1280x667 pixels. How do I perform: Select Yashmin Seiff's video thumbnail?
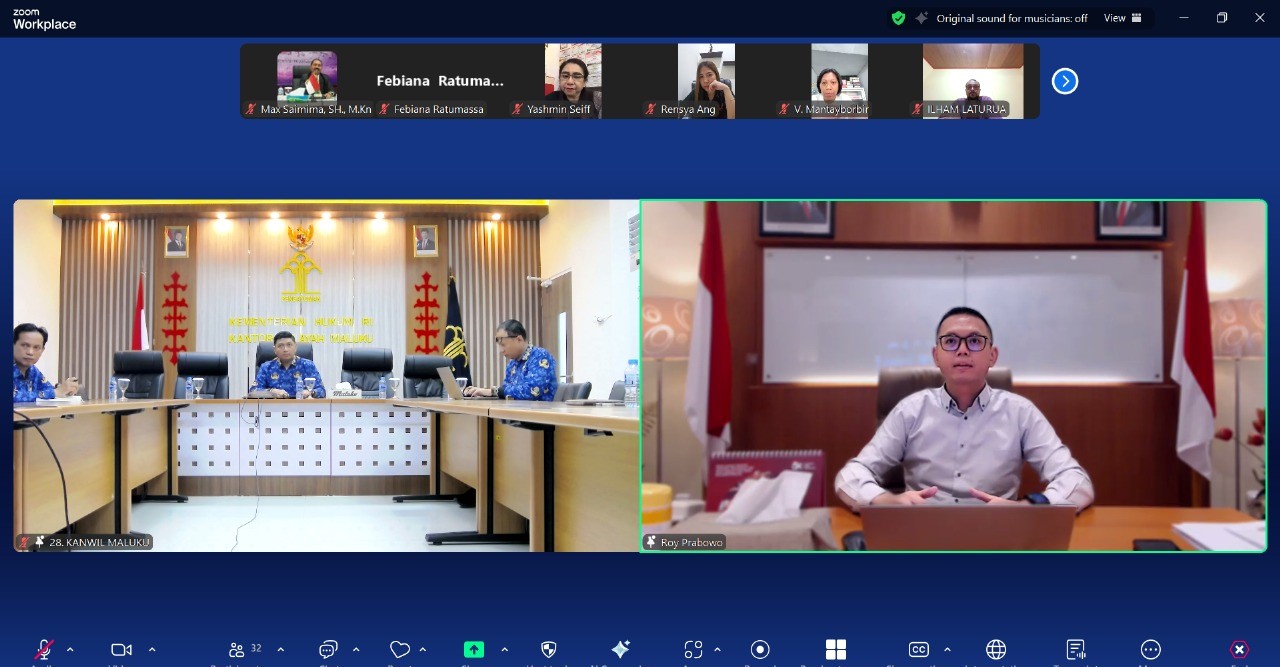(x=573, y=81)
